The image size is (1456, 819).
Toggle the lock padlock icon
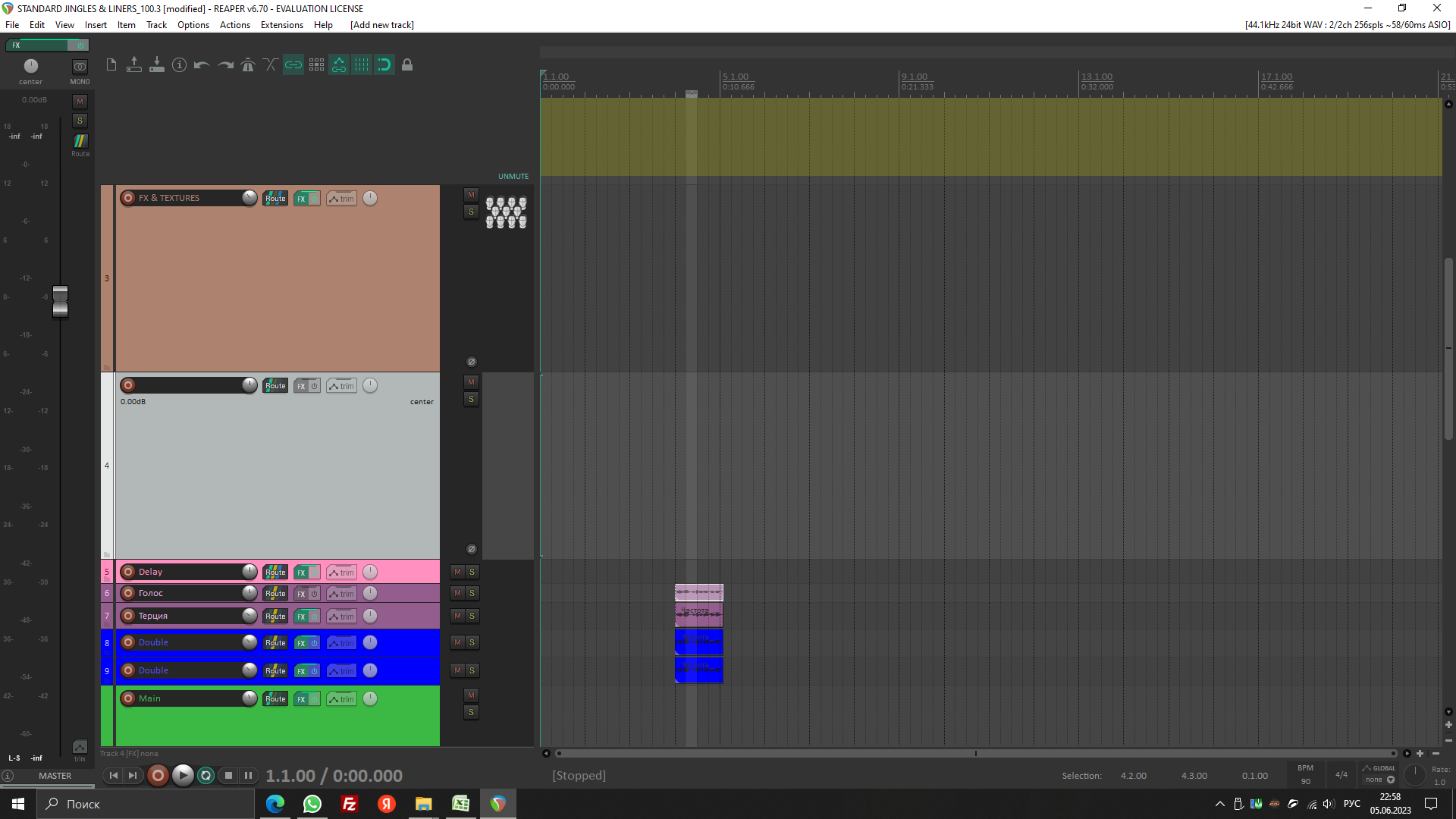coord(407,65)
